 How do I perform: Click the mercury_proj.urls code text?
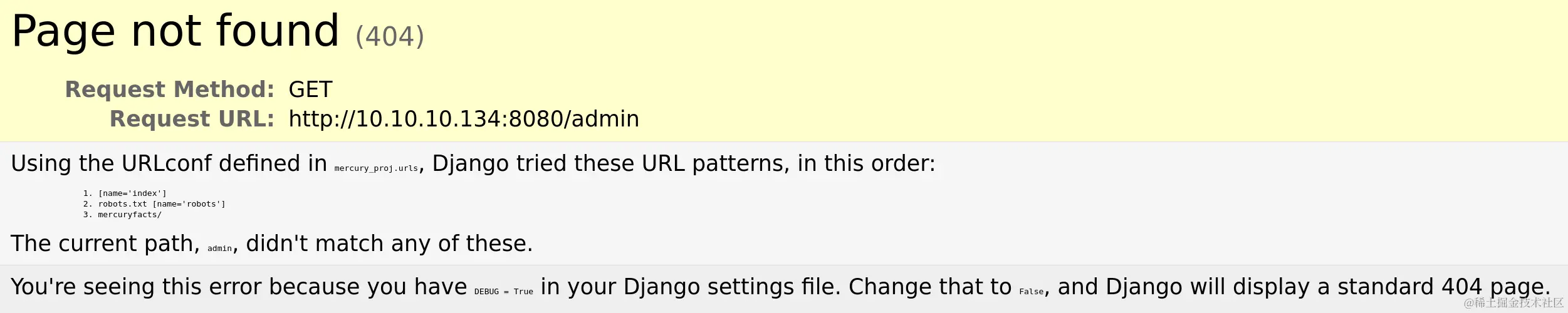(x=376, y=168)
